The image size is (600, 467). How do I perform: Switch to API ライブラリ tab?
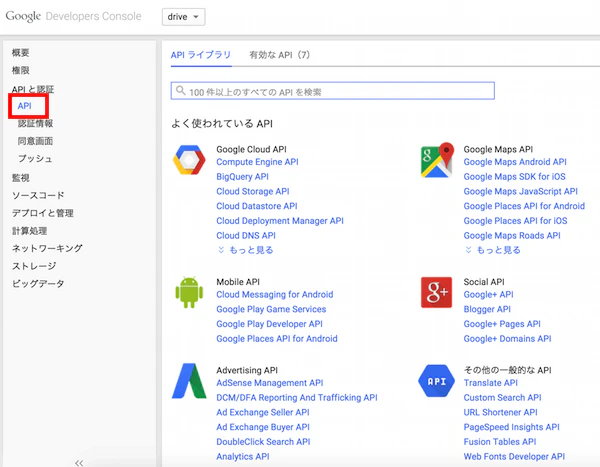[201, 55]
